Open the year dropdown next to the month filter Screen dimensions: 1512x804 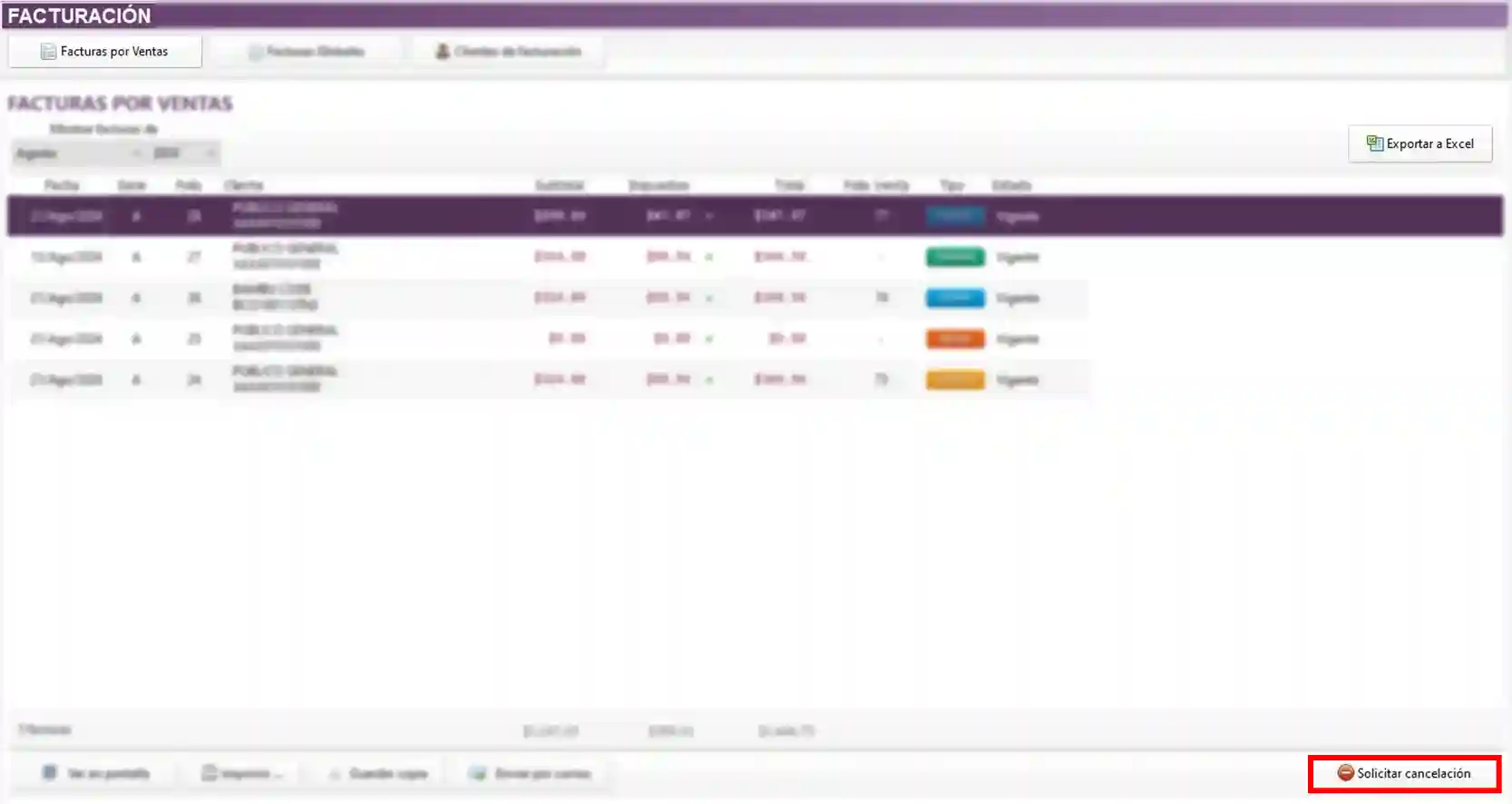(184, 153)
